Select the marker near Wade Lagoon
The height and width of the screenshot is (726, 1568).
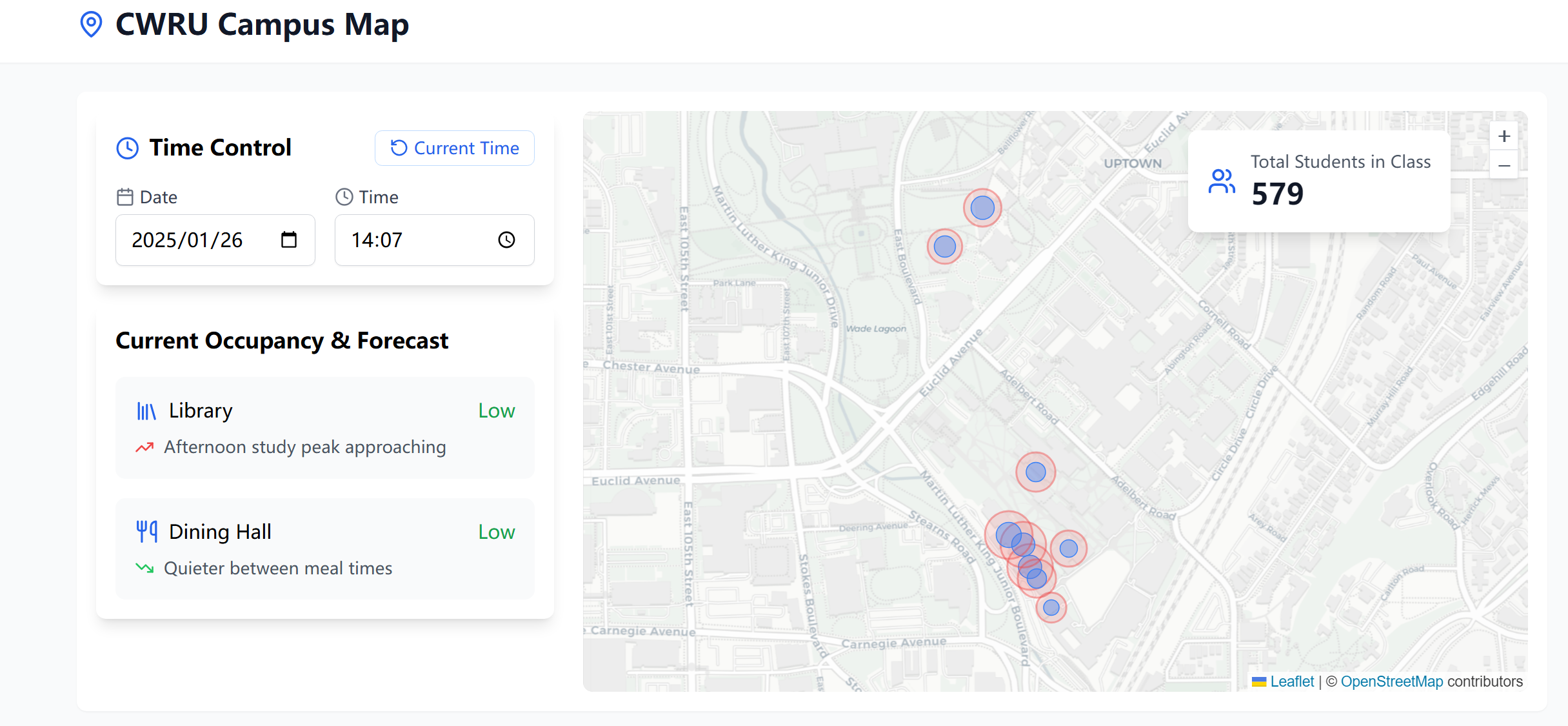point(944,246)
